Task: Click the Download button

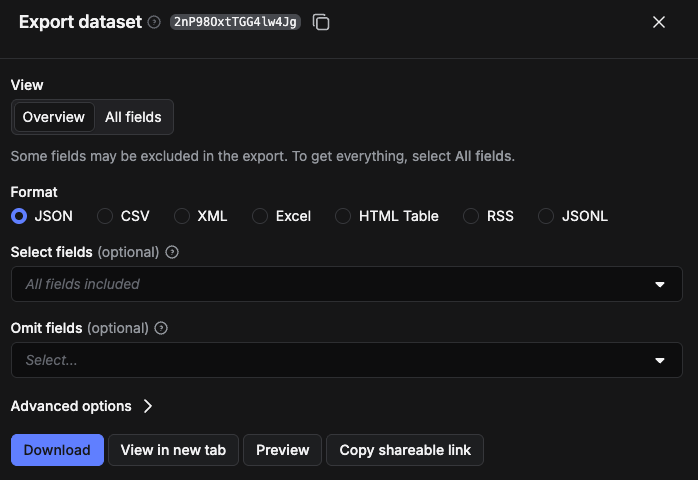Action: [x=57, y=450]
